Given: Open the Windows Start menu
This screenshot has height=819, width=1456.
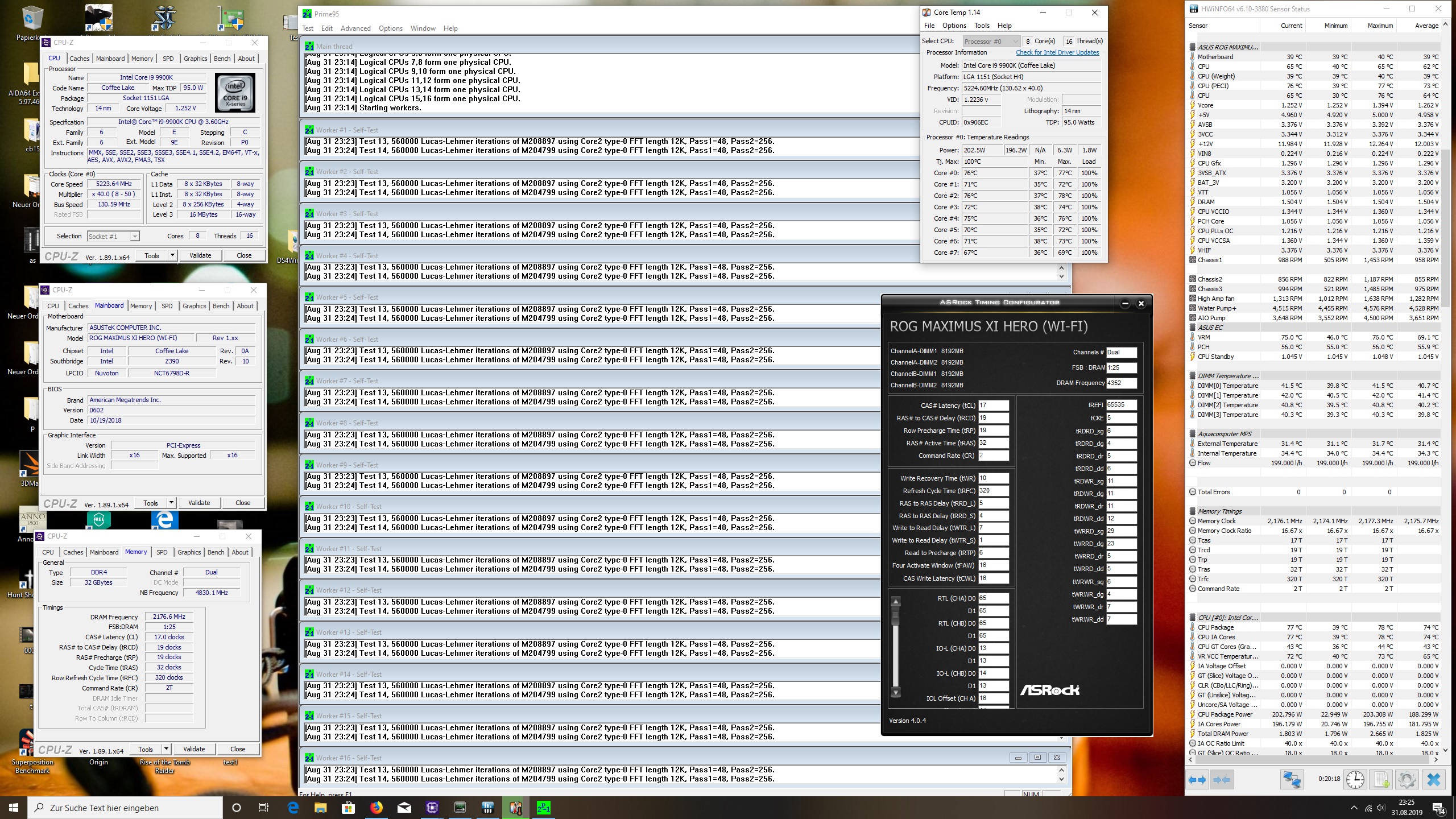Looking at the screenshot, I should pos(14,808).
